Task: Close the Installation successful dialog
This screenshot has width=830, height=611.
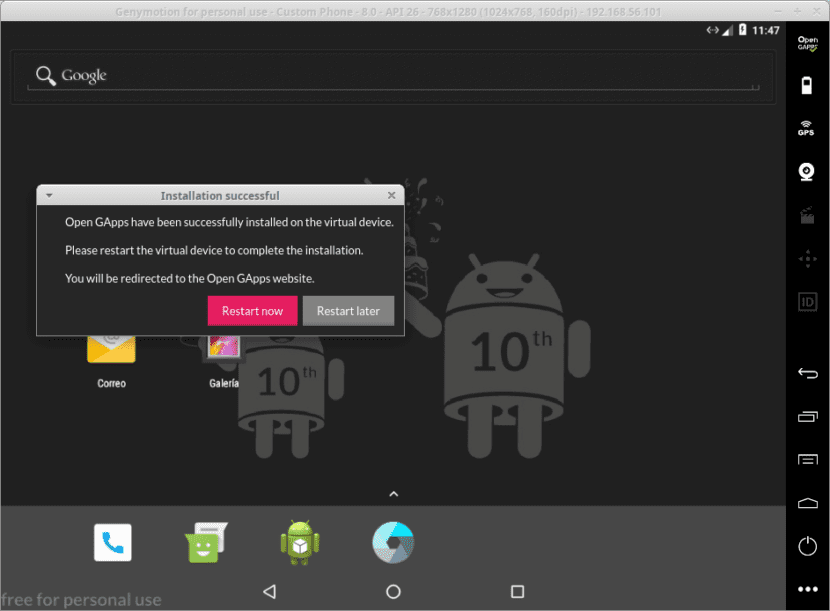Action: pyautogui.click(x=391, y=196)
